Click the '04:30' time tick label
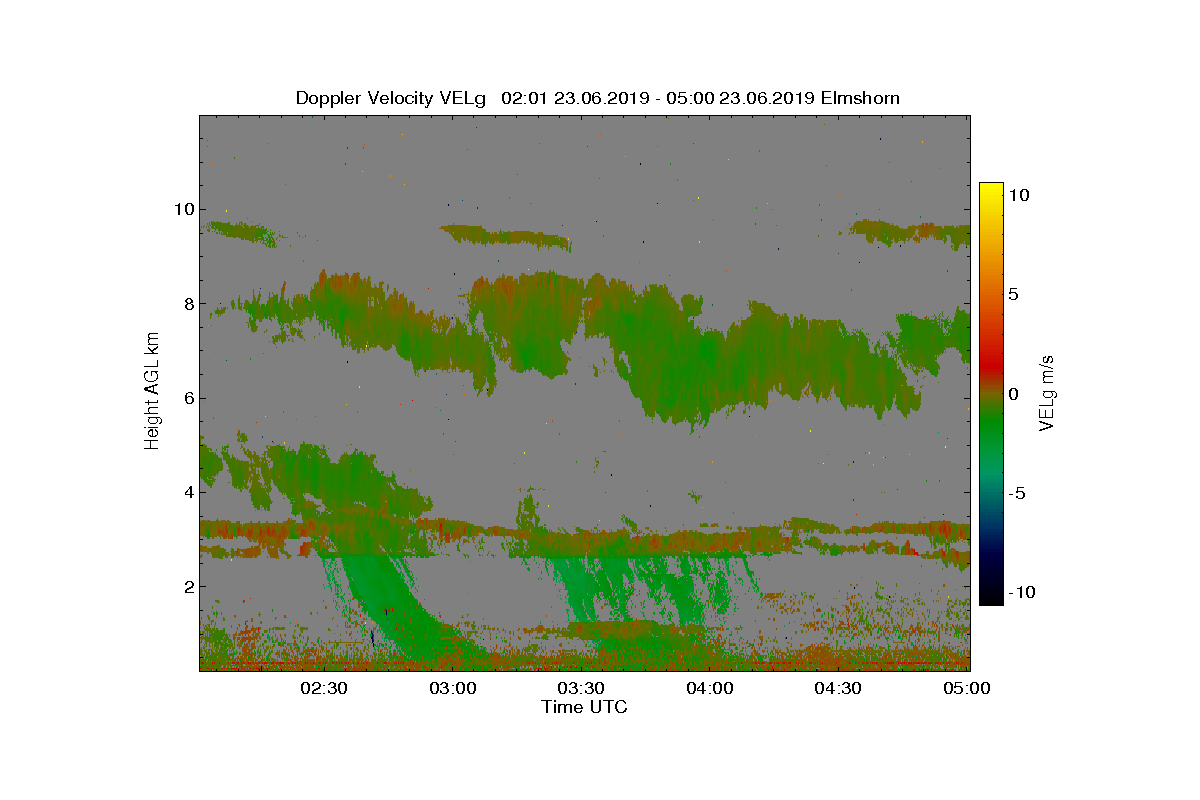1200x800 pixels. pos(838,688)
